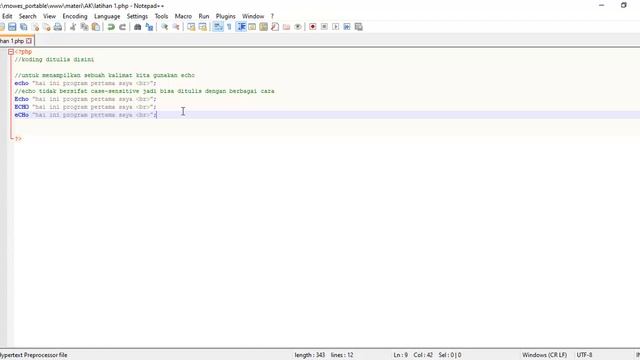Click the uppercase 'ECHO' statement line
Viewport: 640px width, 360px height.
tap(85, 107)
